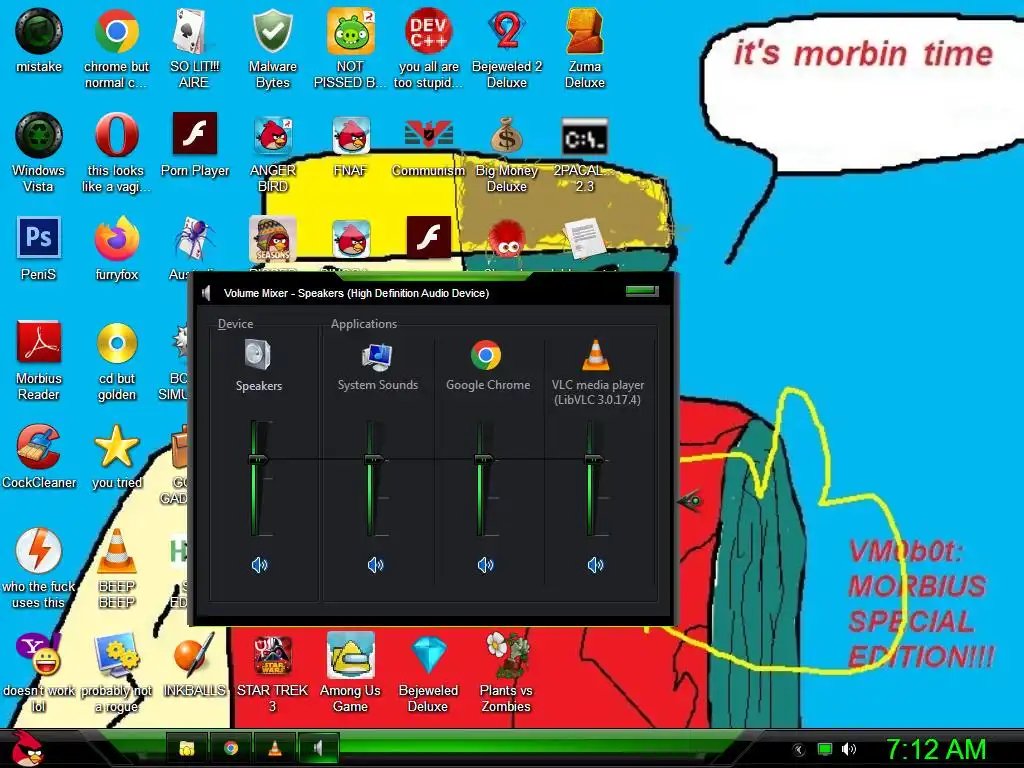Click the 7:12 AM taskbar clock

tap(936, 749)
